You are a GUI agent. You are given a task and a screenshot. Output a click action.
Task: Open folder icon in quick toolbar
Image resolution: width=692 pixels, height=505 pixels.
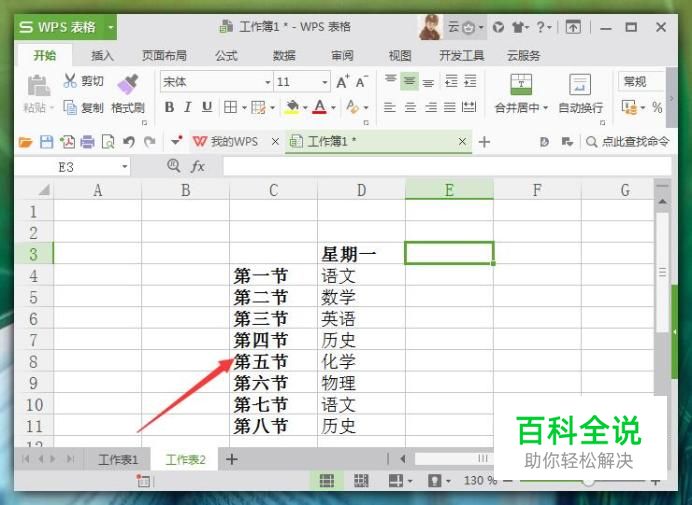point(26,142)
